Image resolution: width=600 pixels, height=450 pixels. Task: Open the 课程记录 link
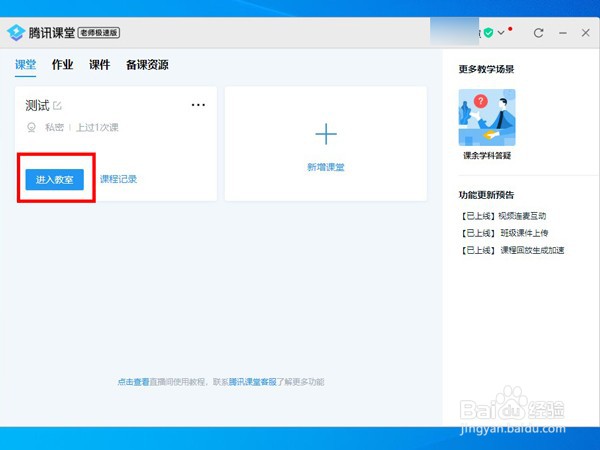[118, 179]
